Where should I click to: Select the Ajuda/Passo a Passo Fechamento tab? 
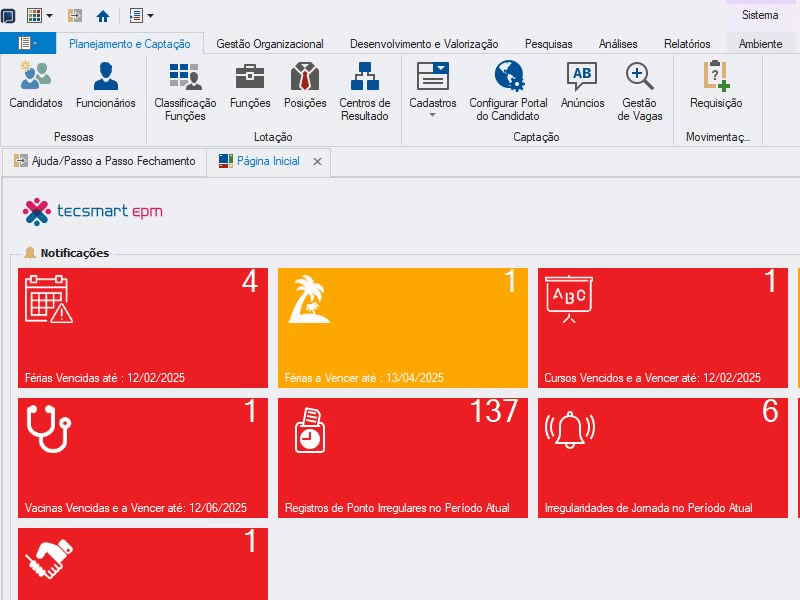click(x=105, y=161)
